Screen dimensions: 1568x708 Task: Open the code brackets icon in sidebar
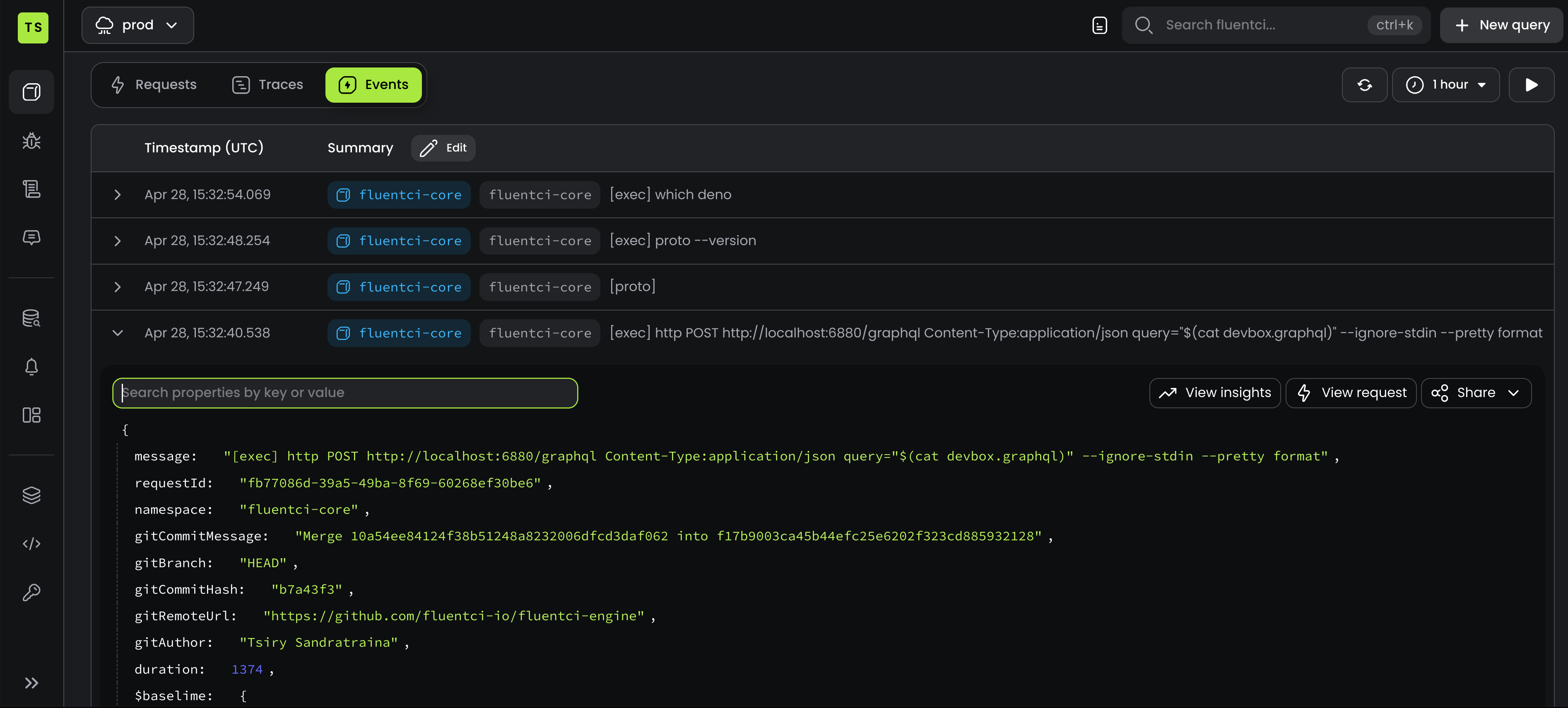(x=31, y=544)
